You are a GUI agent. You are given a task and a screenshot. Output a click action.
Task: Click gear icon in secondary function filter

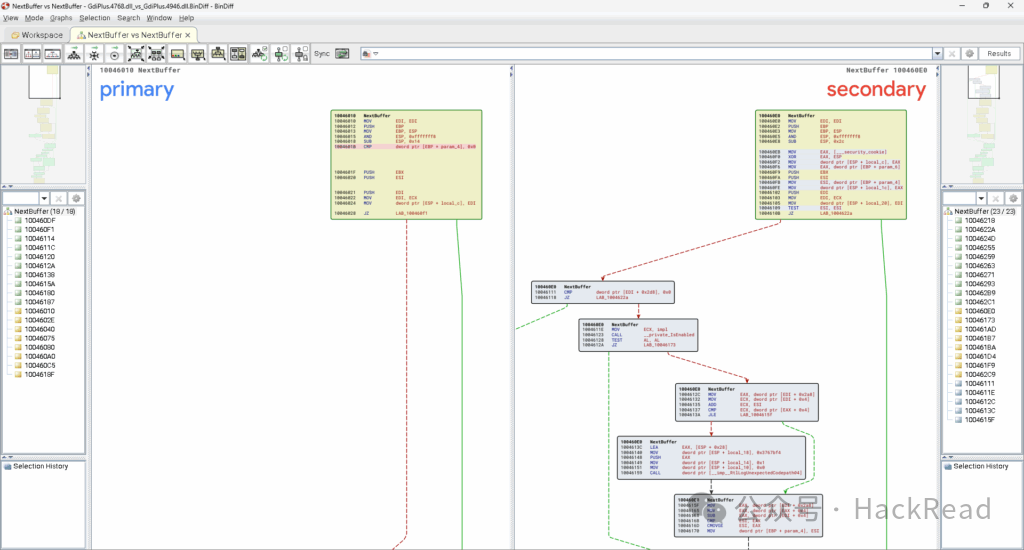1014,198
